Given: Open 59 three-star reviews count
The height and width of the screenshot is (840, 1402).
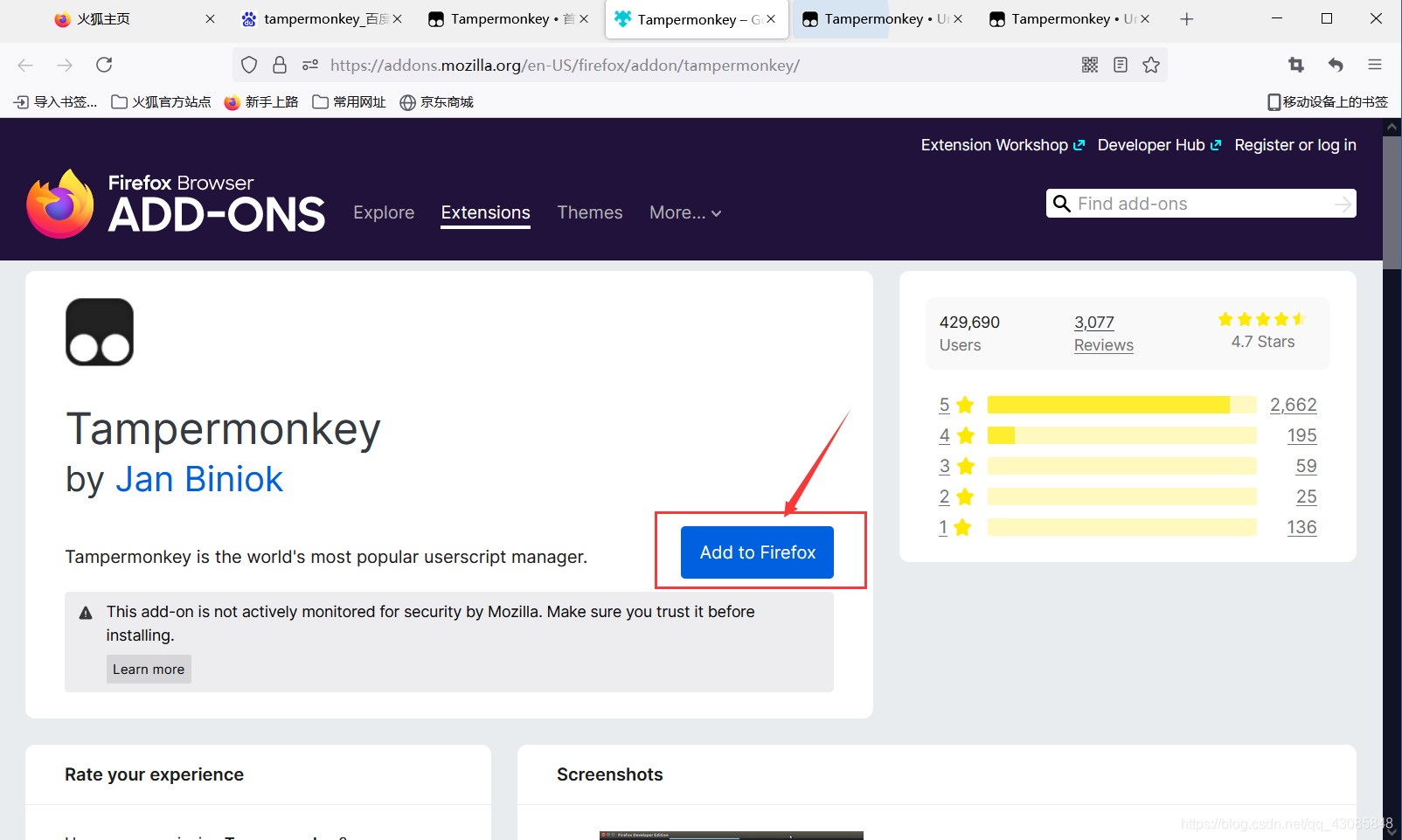Looking at the screenshot, I should point(1306,466).
